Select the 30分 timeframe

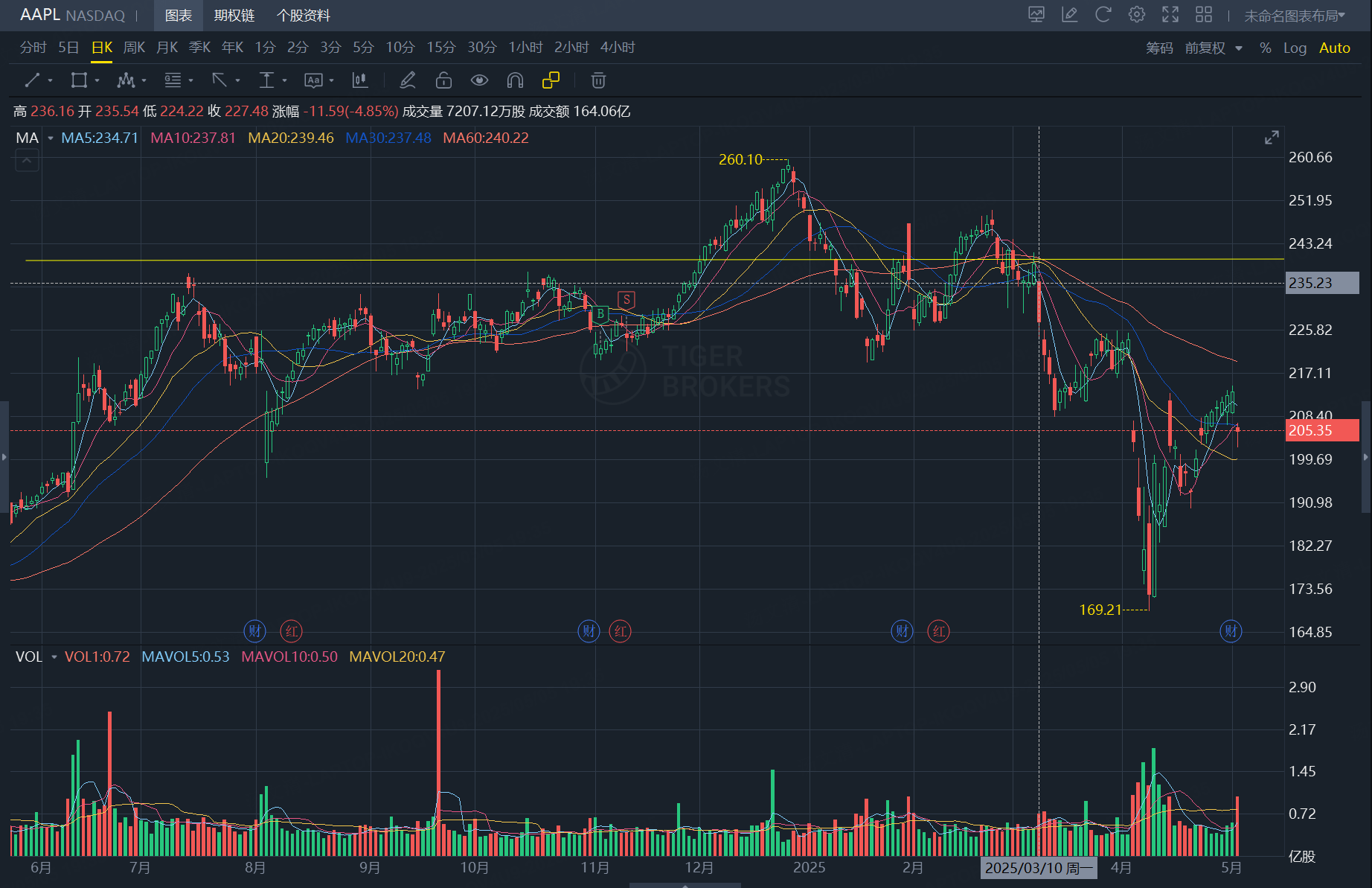pyautogui.click(x=481, y=48)
